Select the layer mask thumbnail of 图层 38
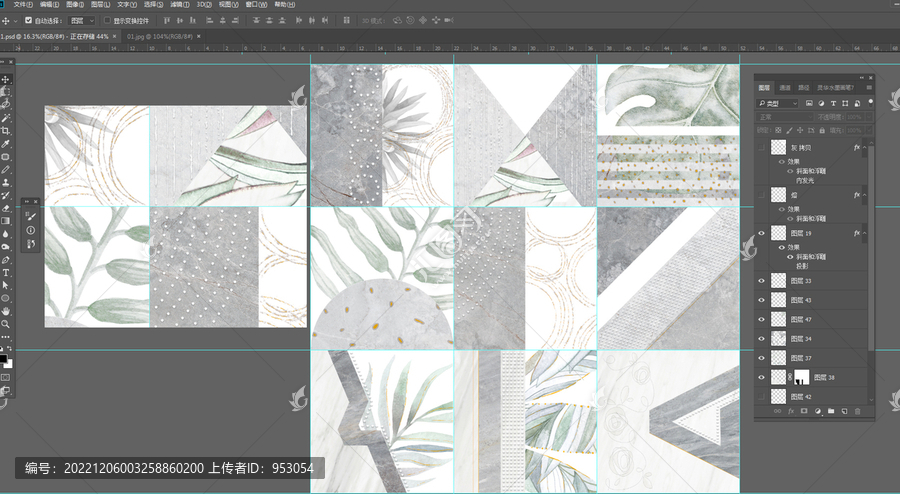Image resolution: width=900 pixels, height=494 pixels. (x=801, y=377)
